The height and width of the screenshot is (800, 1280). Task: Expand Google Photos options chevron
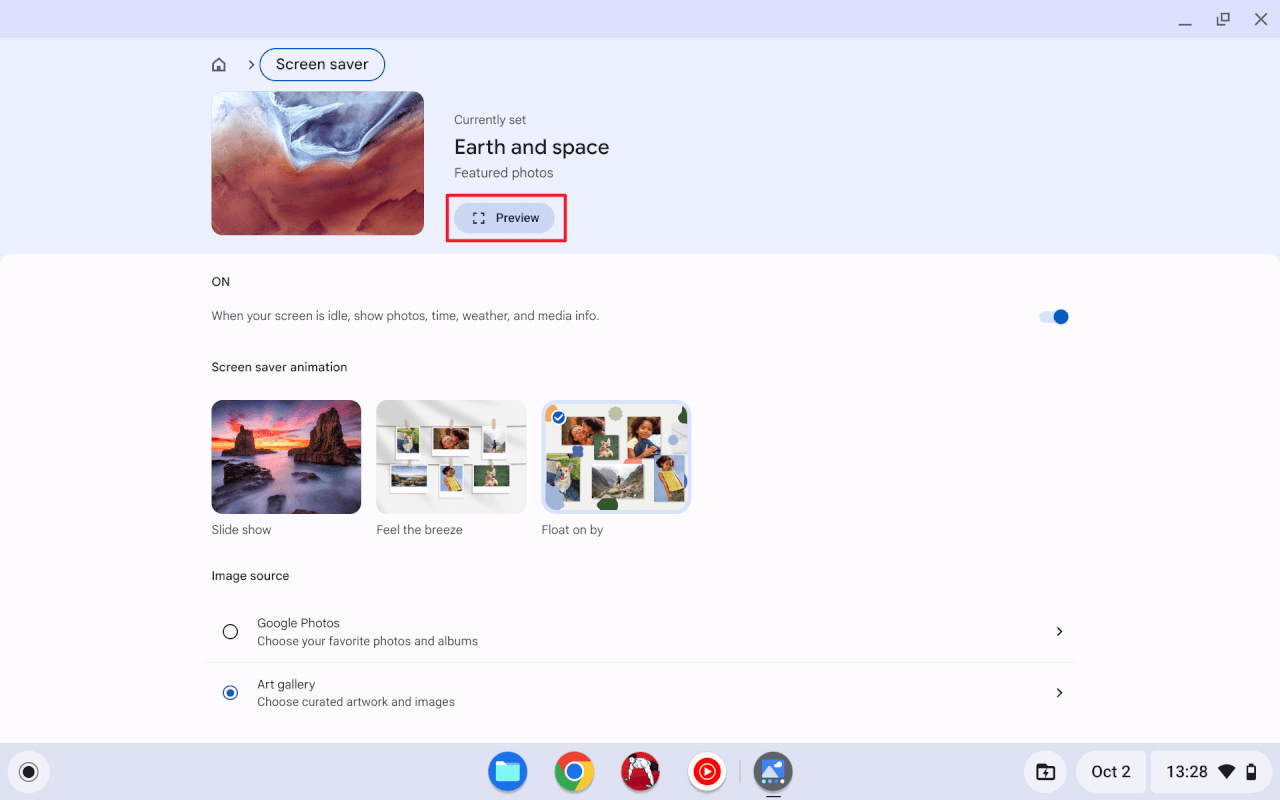point(1059,632)
